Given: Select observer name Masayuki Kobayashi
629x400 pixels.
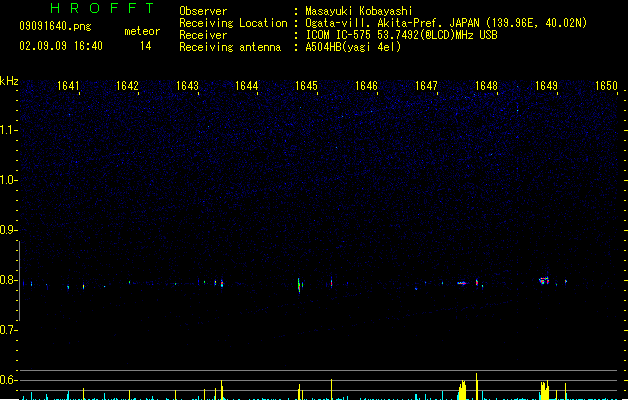Looking at the screenshot, I should click(x=359, y=11).
